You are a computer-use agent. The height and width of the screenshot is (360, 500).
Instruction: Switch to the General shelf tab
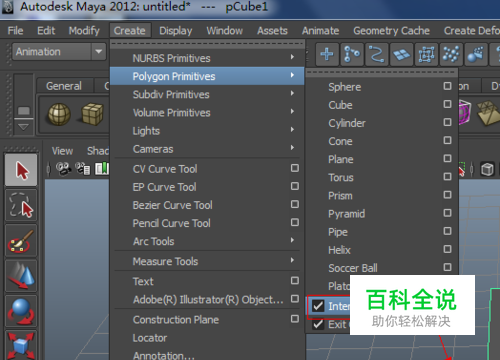64,86
